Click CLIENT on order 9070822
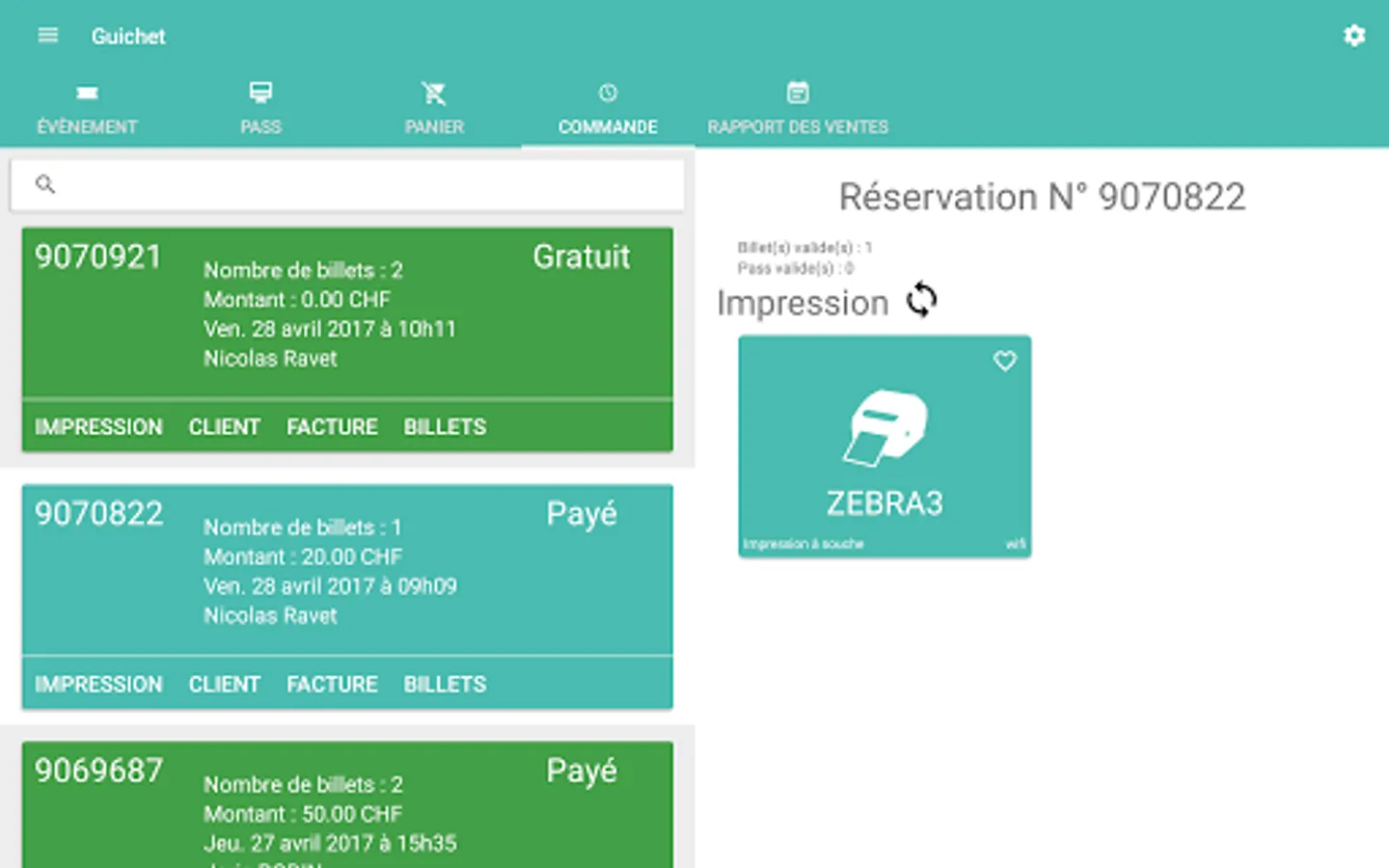Image resolution: width=1389 pixels, height=868 pixels. [225, 685]
